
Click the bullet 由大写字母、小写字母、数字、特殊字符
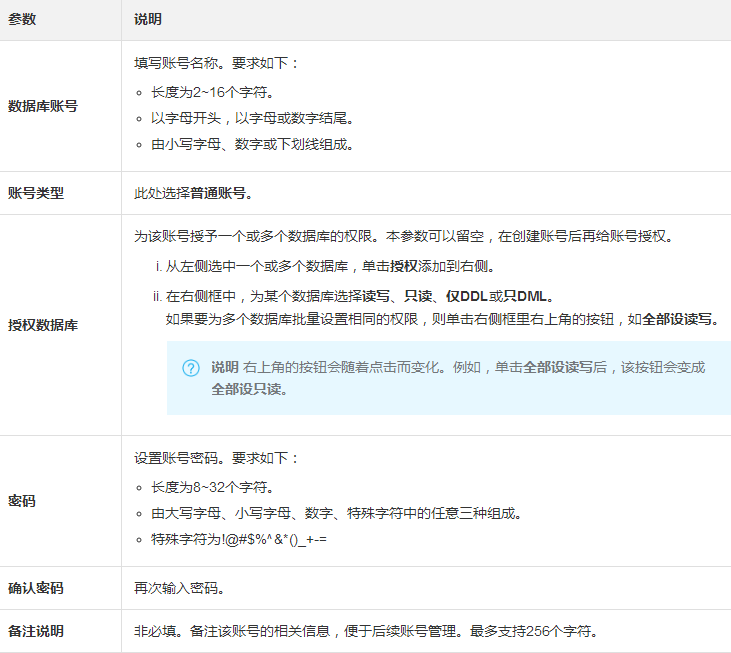tap(336, 514)
